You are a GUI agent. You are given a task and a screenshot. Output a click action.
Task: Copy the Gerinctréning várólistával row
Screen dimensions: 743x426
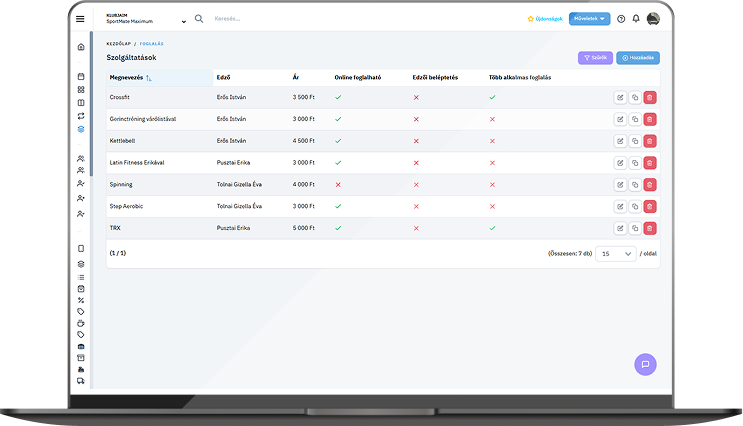pos(635,119)
